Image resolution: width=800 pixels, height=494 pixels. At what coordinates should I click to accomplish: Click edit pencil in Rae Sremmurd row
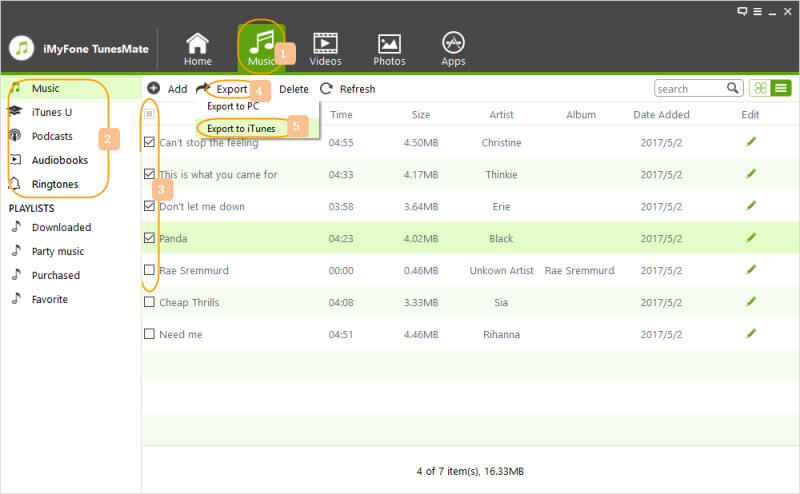point(751,270)
